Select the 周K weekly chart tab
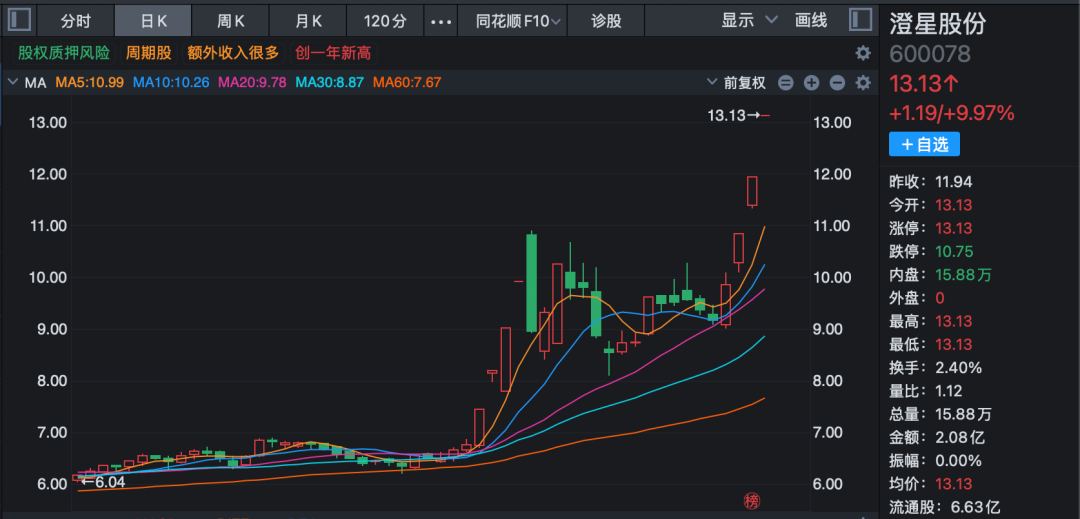 231,20
